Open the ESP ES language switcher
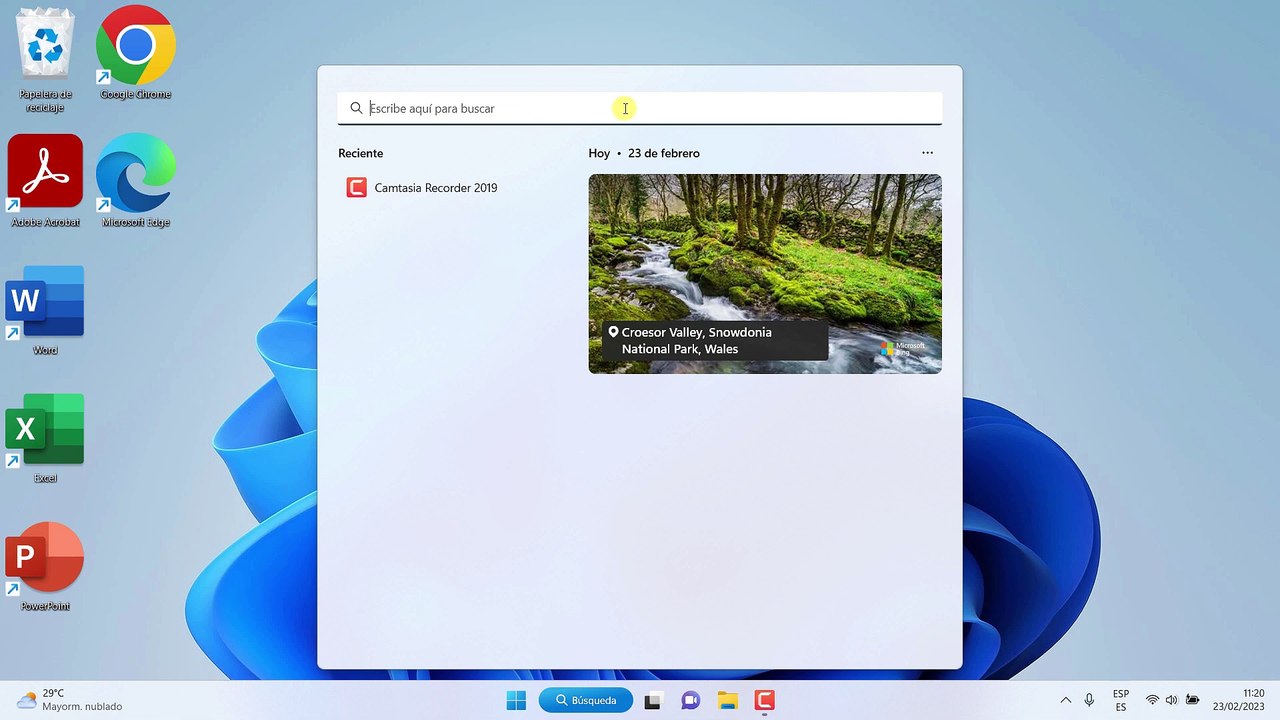 [x=1121, y=700]
